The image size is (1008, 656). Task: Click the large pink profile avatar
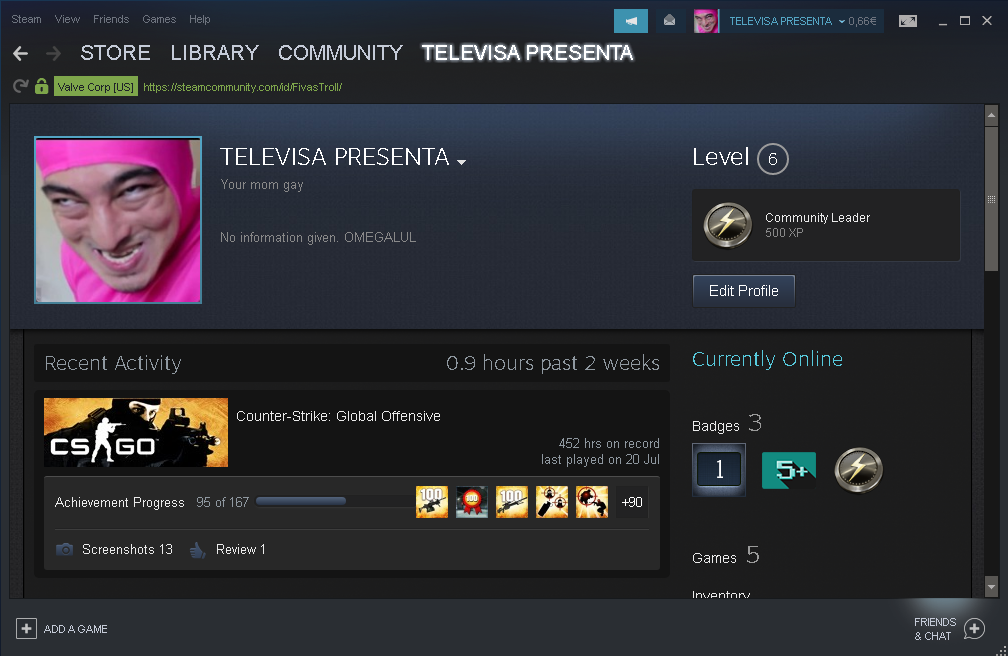[118, 220]
